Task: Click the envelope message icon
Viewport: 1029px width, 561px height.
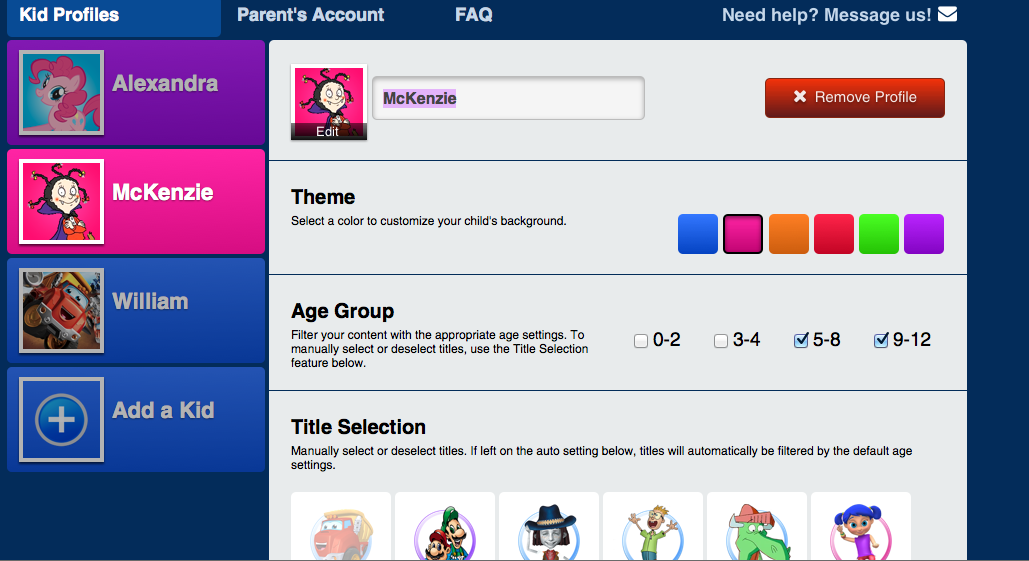Action: pyautogui.click(x=947, y=14)
